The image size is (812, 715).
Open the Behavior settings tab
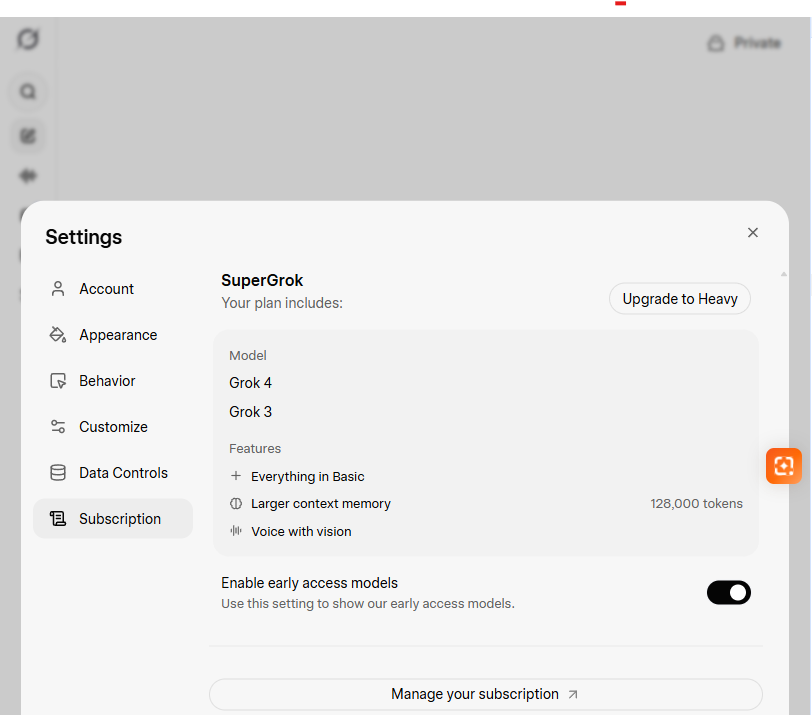pyautogui.click(x=107, y=381)
